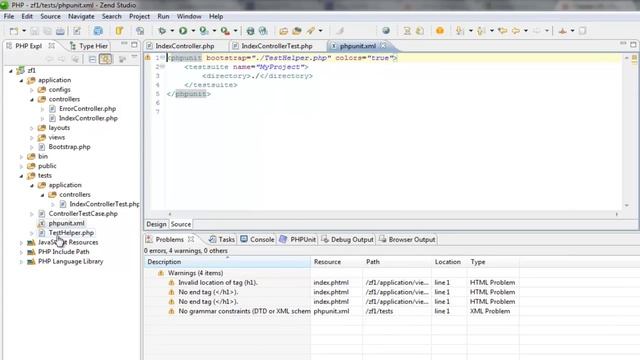
Task: Click the Back navigation arrow icon
Action: [516, 31]
